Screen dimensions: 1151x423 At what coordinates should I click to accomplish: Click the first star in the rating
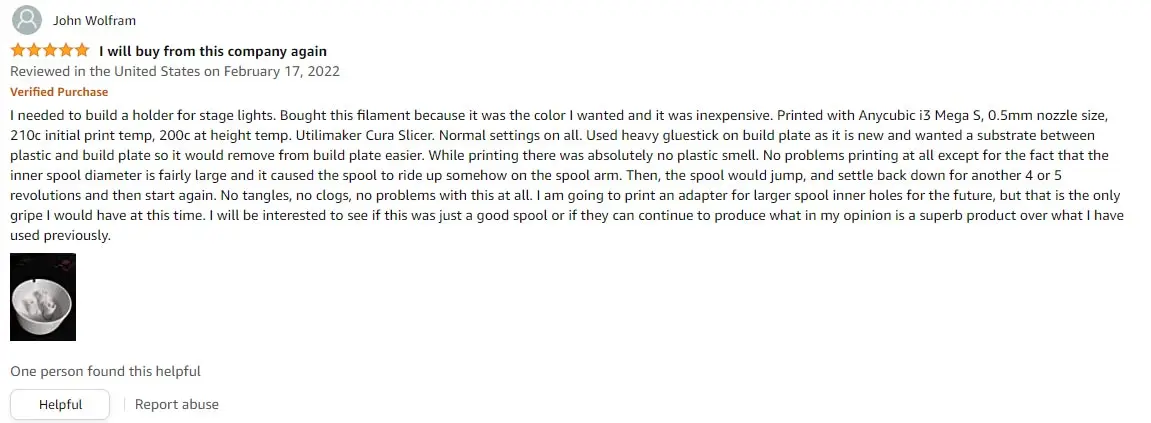pos(18,51)
